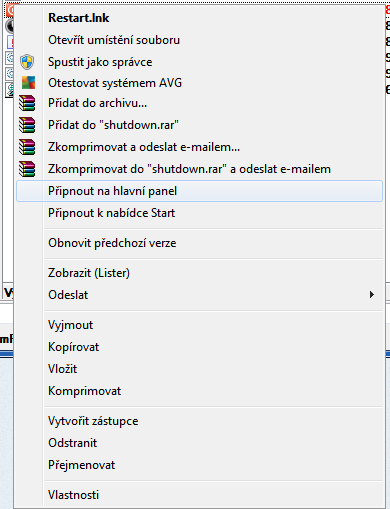This screenshot has width=390, height=509.
Task: Click the shield icon for Spustit jako správce
Action: tap(27, 62)
